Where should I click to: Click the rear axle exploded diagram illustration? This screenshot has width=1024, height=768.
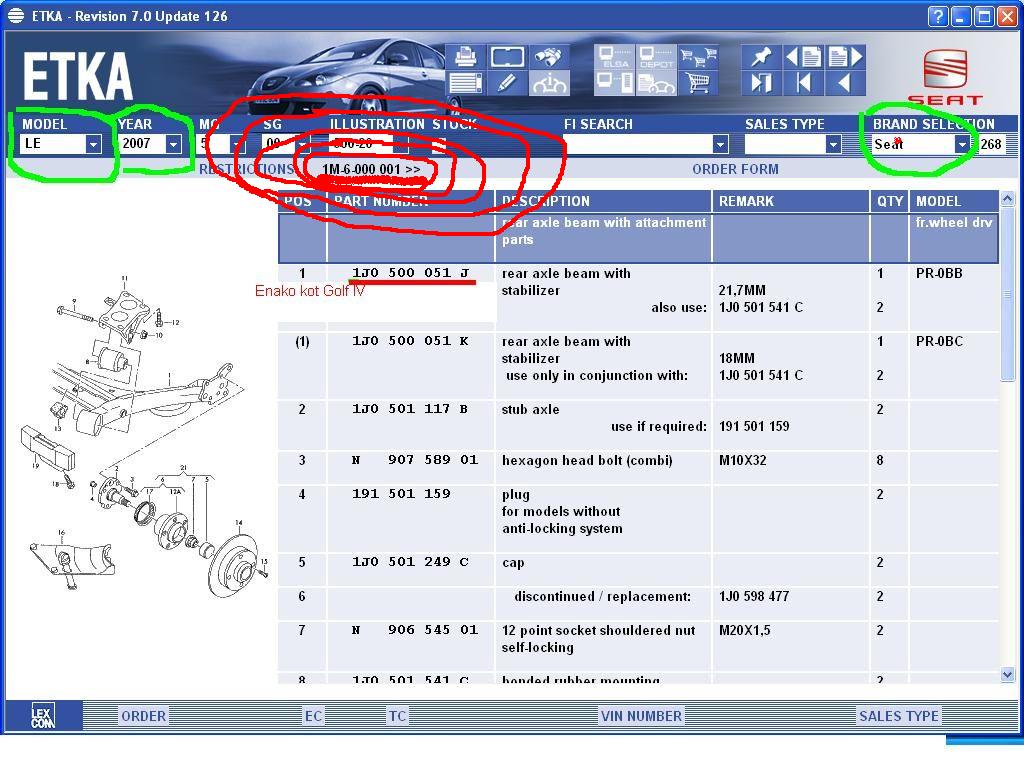[x=145, y=434]
